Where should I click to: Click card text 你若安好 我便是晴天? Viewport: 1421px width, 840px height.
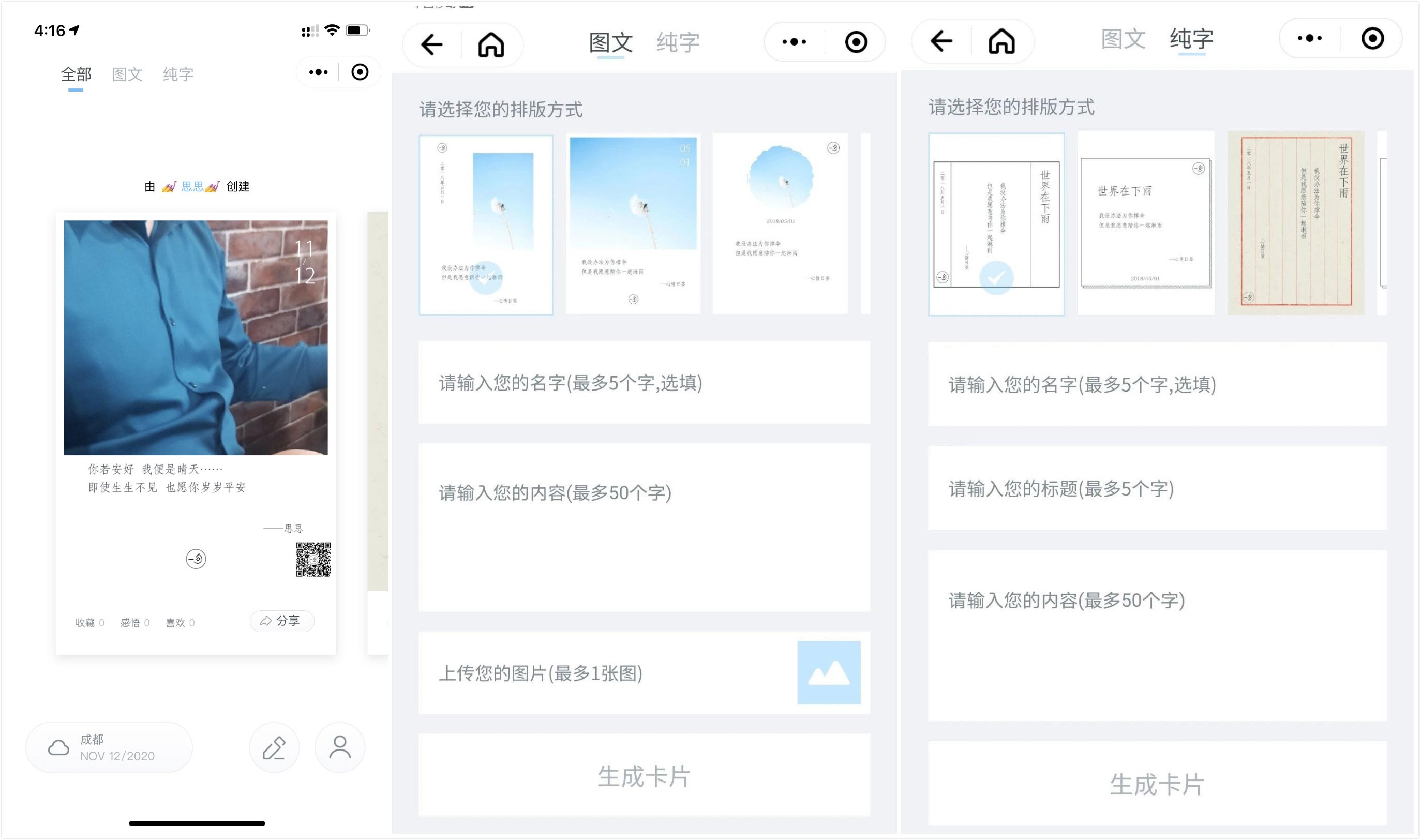[x=155, y=469]
